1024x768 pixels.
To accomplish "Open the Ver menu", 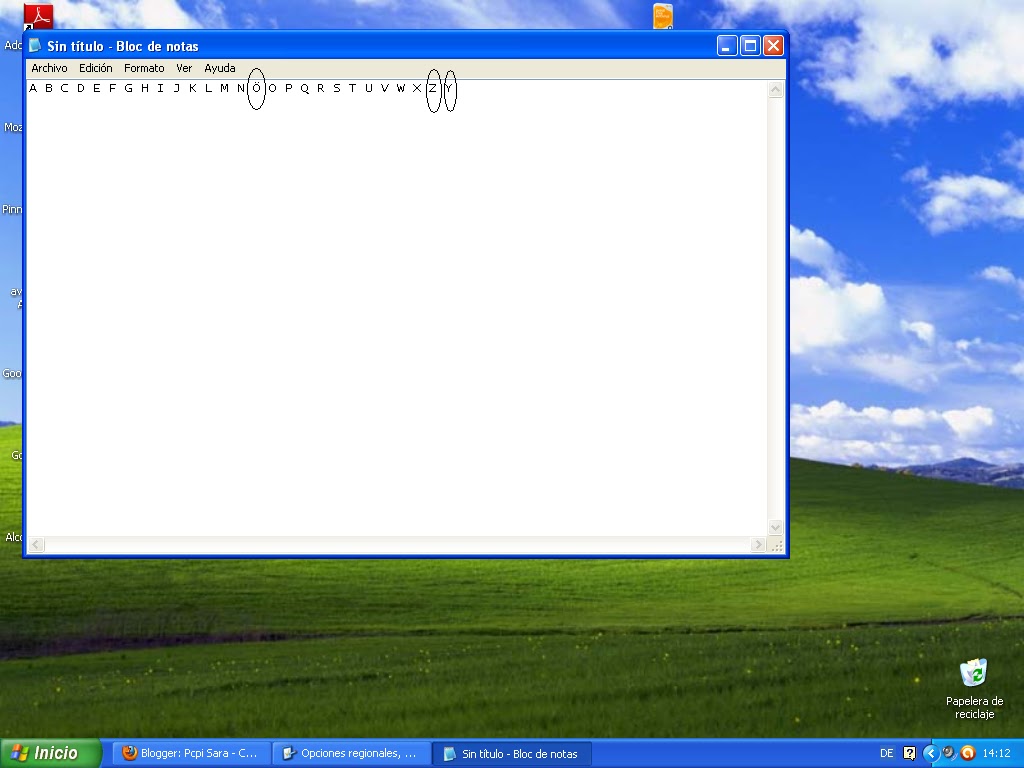I will click(x=184, y=68).
